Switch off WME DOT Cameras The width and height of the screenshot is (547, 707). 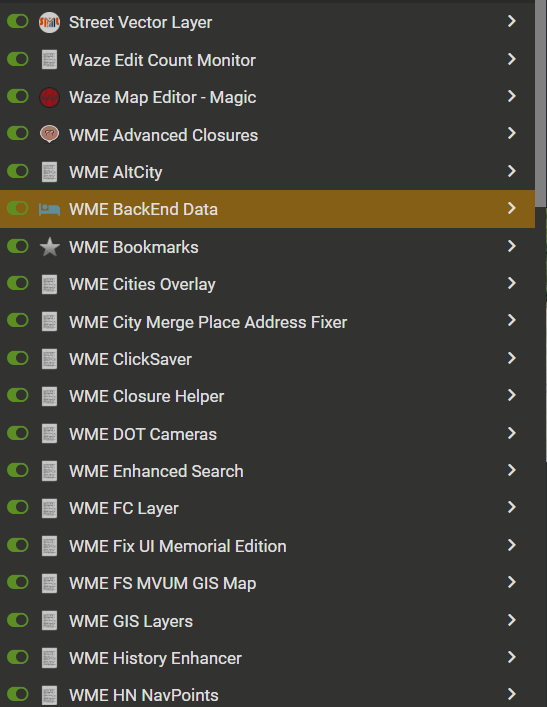18,433
